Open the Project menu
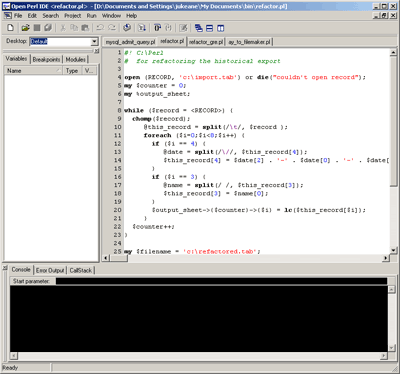This screenshot has width=400, height=374. pos(72,16)
